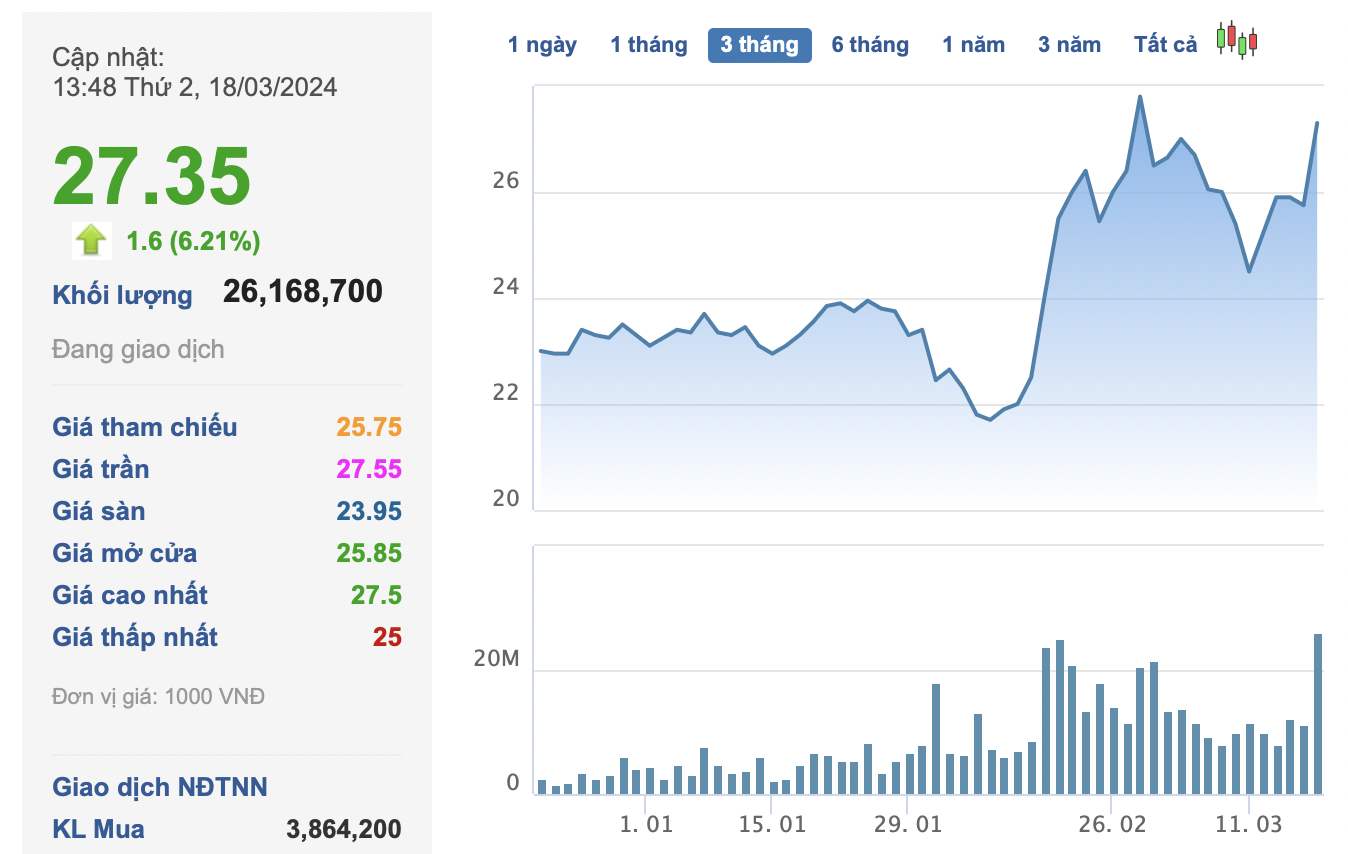1348x854 pixels.
Task: Select the '1 tháng' time range tab
Action: (x=649, y=45)
